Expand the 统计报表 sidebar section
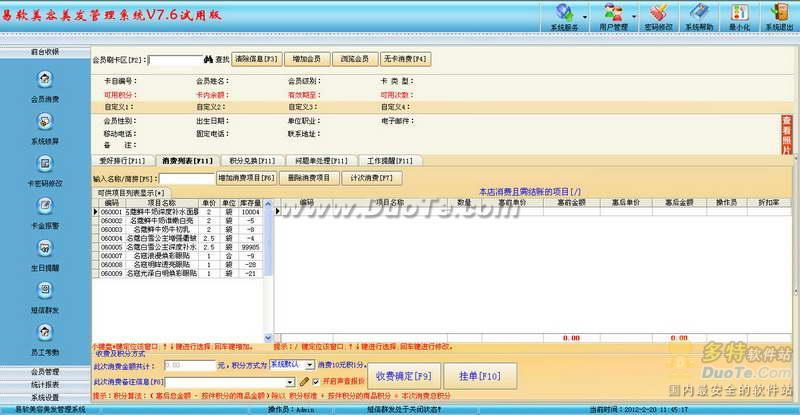Screen dimensions: 800x415 tap(44, 383)
